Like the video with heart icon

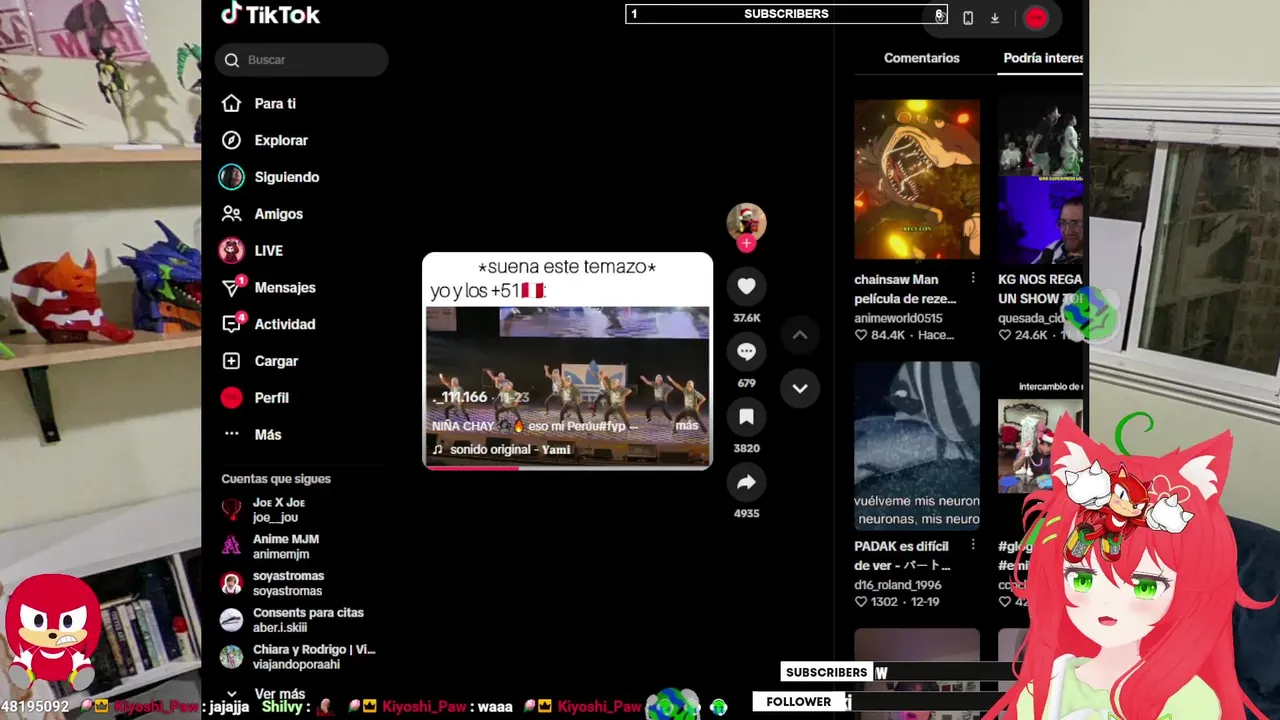point(746,287)
